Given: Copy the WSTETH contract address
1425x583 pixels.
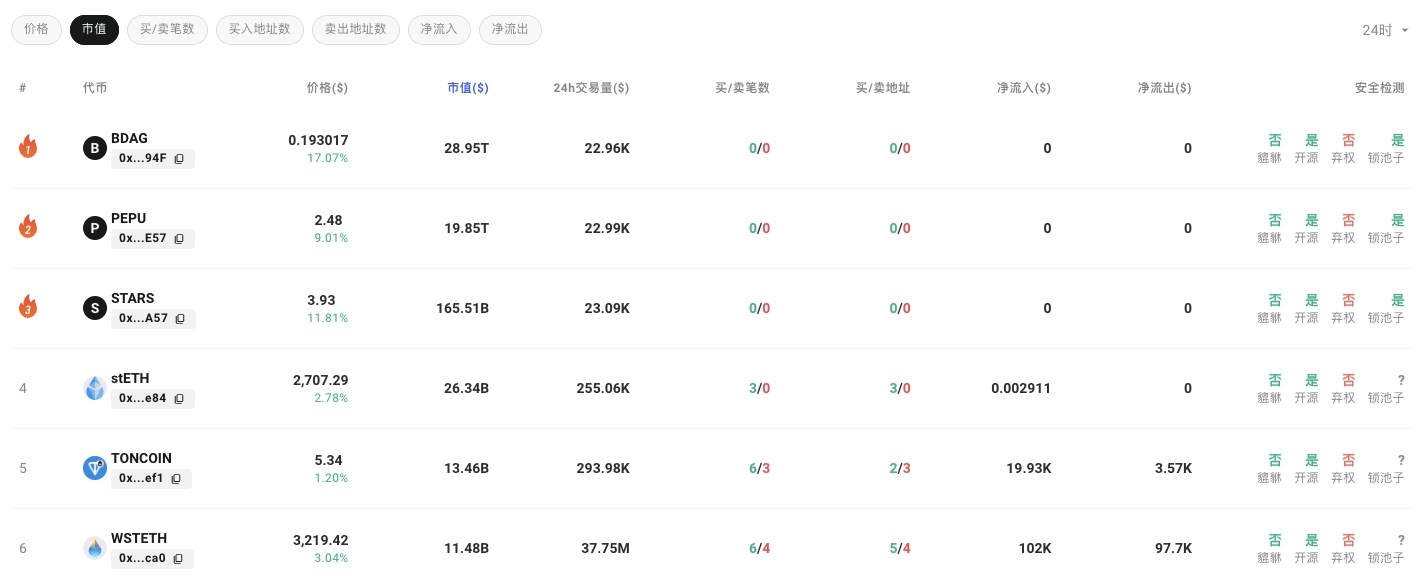Looking at the screenshot, I should click(179, 558).
